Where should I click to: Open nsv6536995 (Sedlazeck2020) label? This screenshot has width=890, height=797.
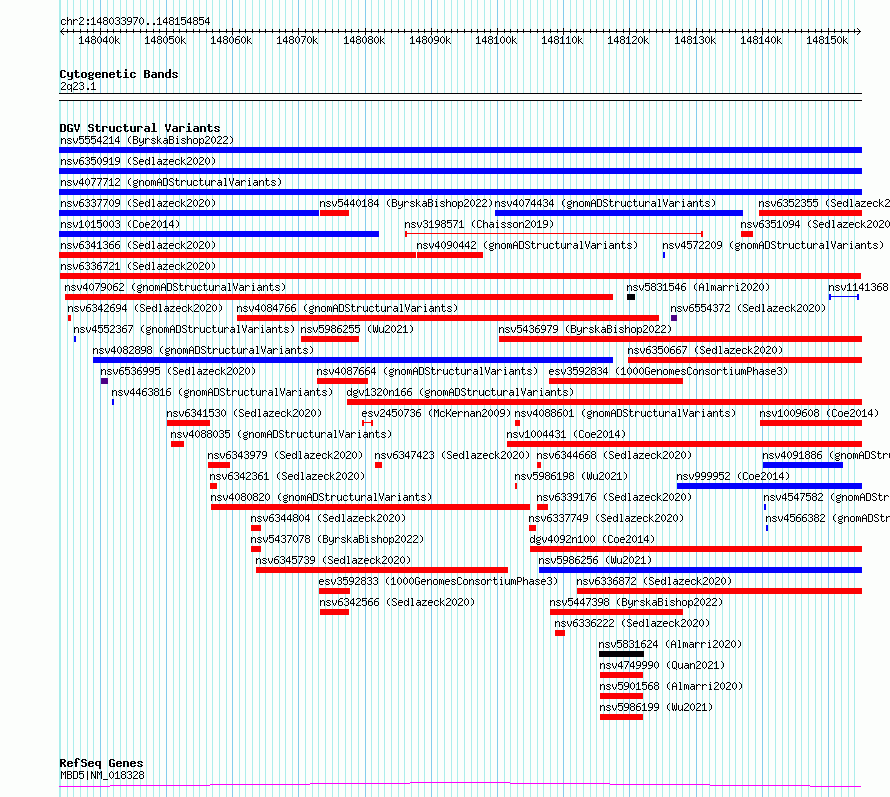point(178,371)
